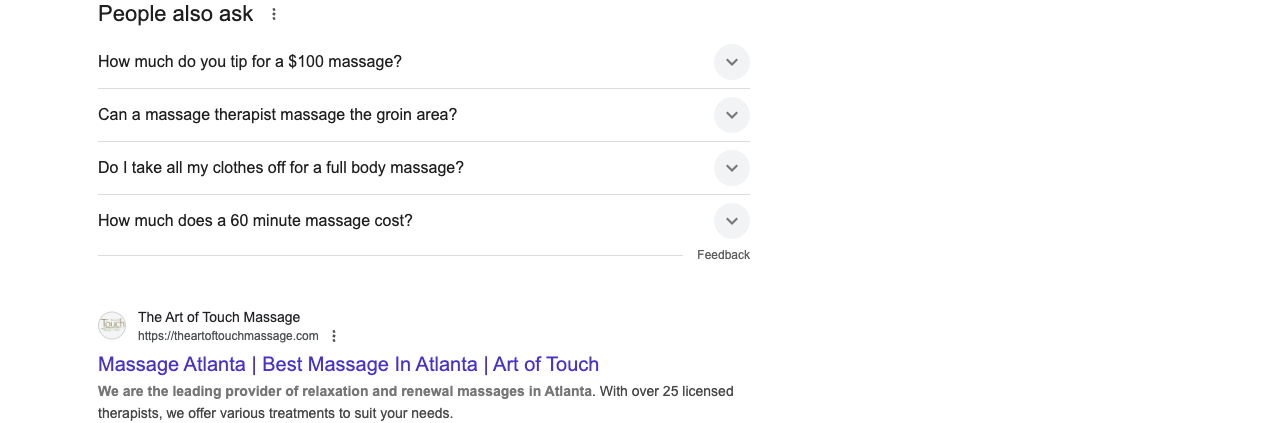Click the Feedback link
Image resolution: width=1280 pixels, height=423 pixels.
(x=723, y=255)
